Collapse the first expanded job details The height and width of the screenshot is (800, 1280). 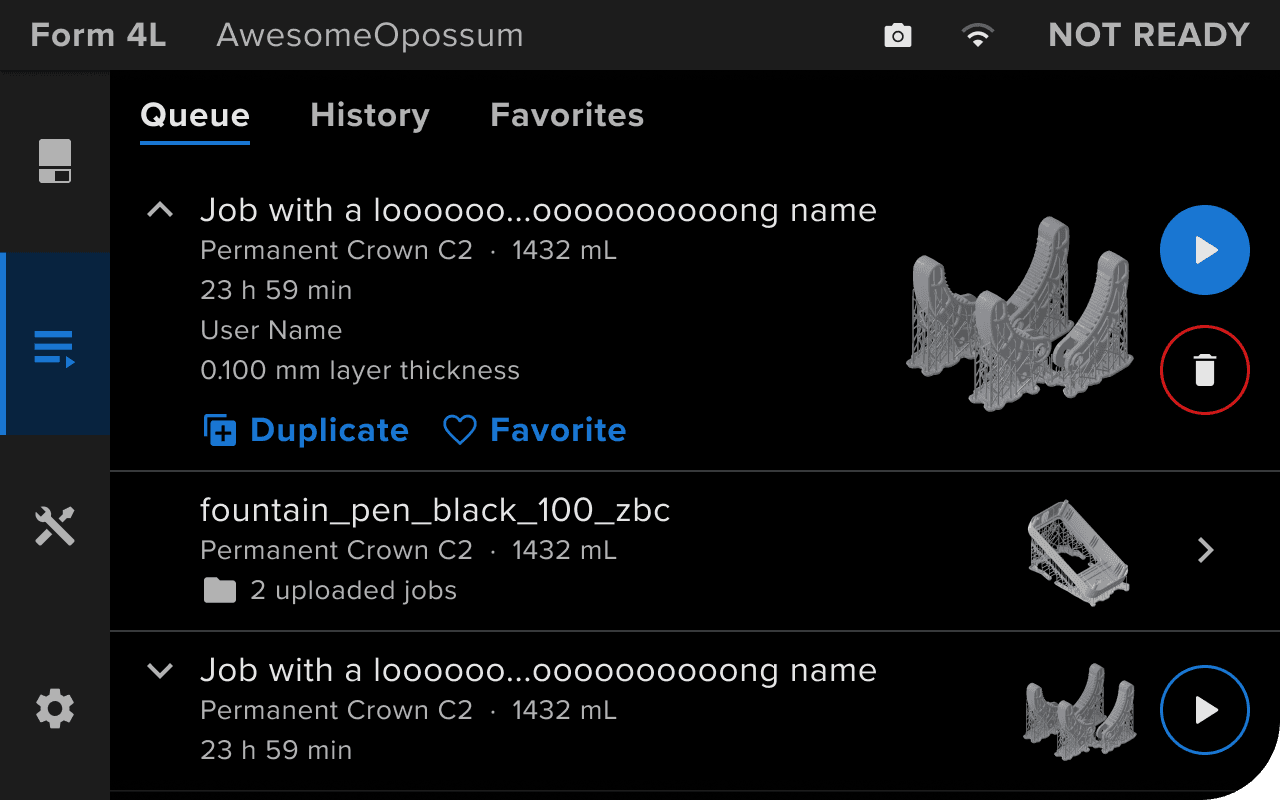tap(160, 211)
